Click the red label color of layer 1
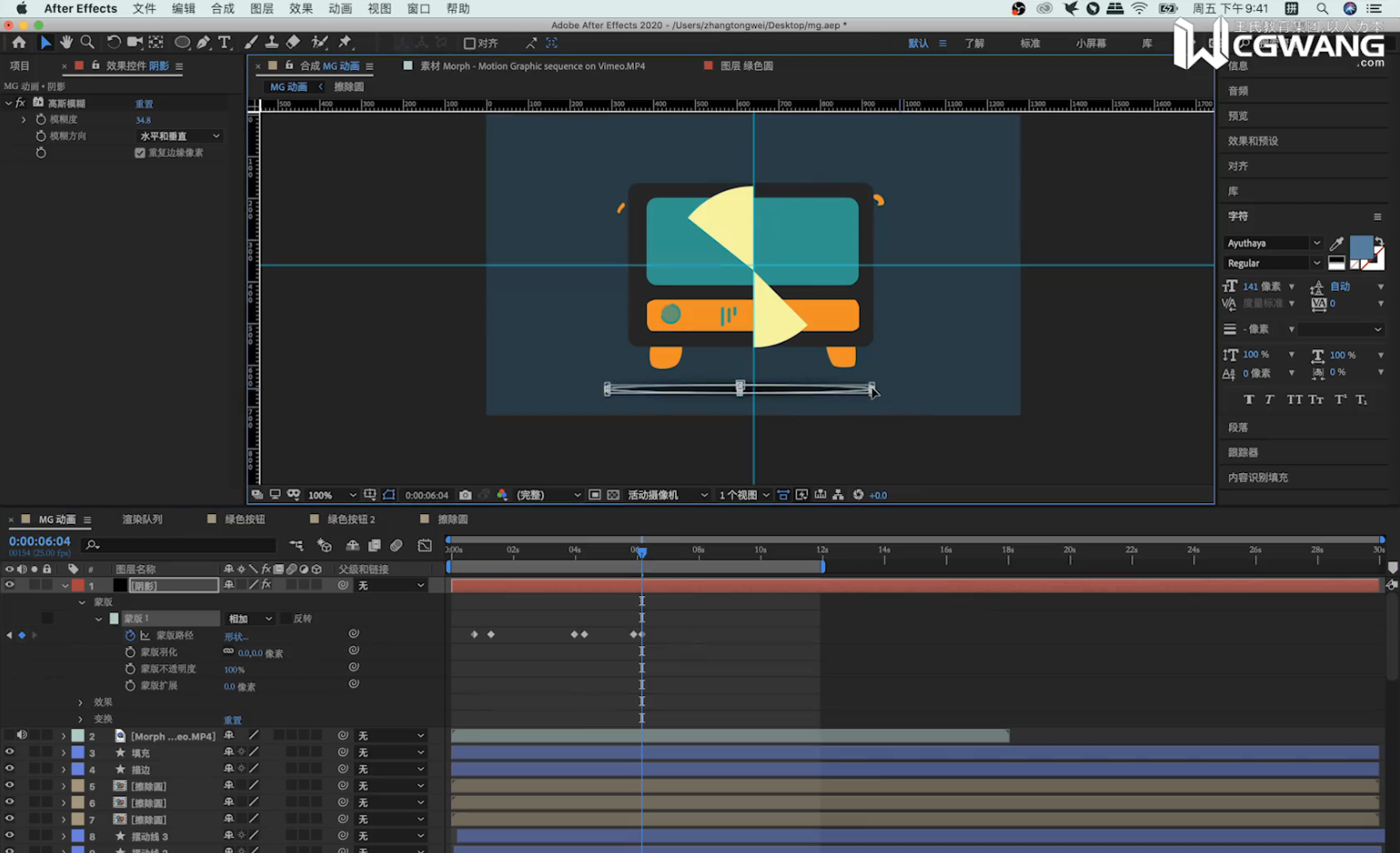The image size is (1400, 853). coord(78,585)
